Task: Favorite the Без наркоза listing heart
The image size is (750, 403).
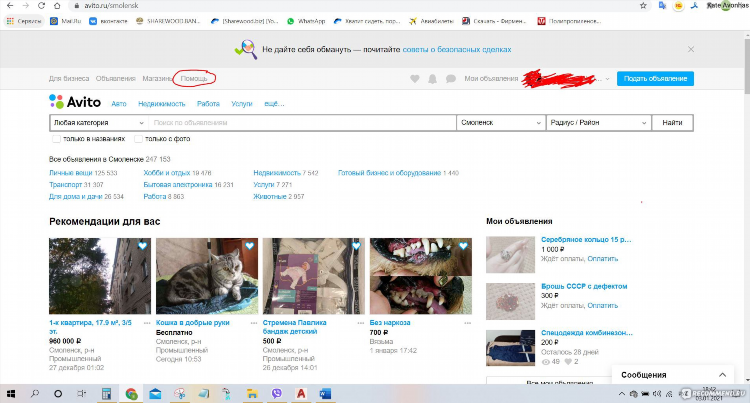Action: click(463, 246)
